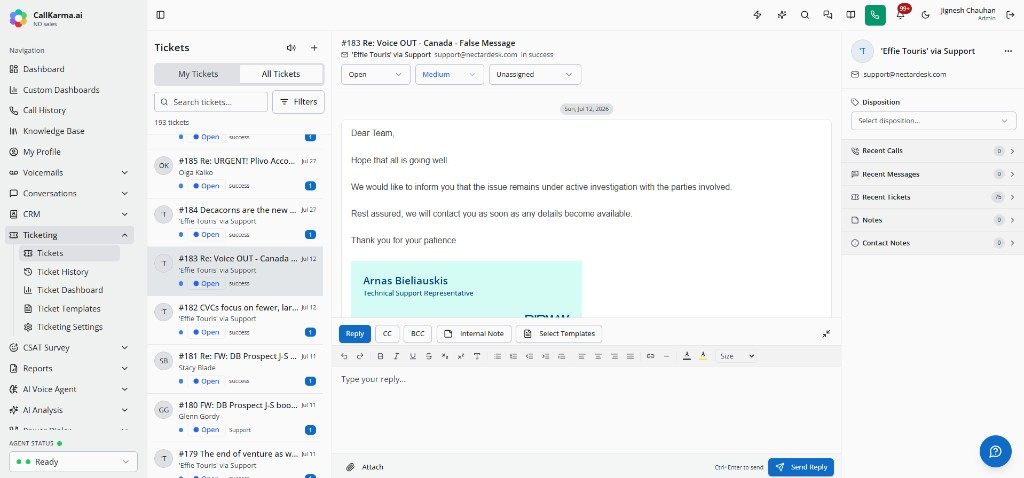Click the Send Reply button
The image size is (1024, 478).
pos(801,467)
